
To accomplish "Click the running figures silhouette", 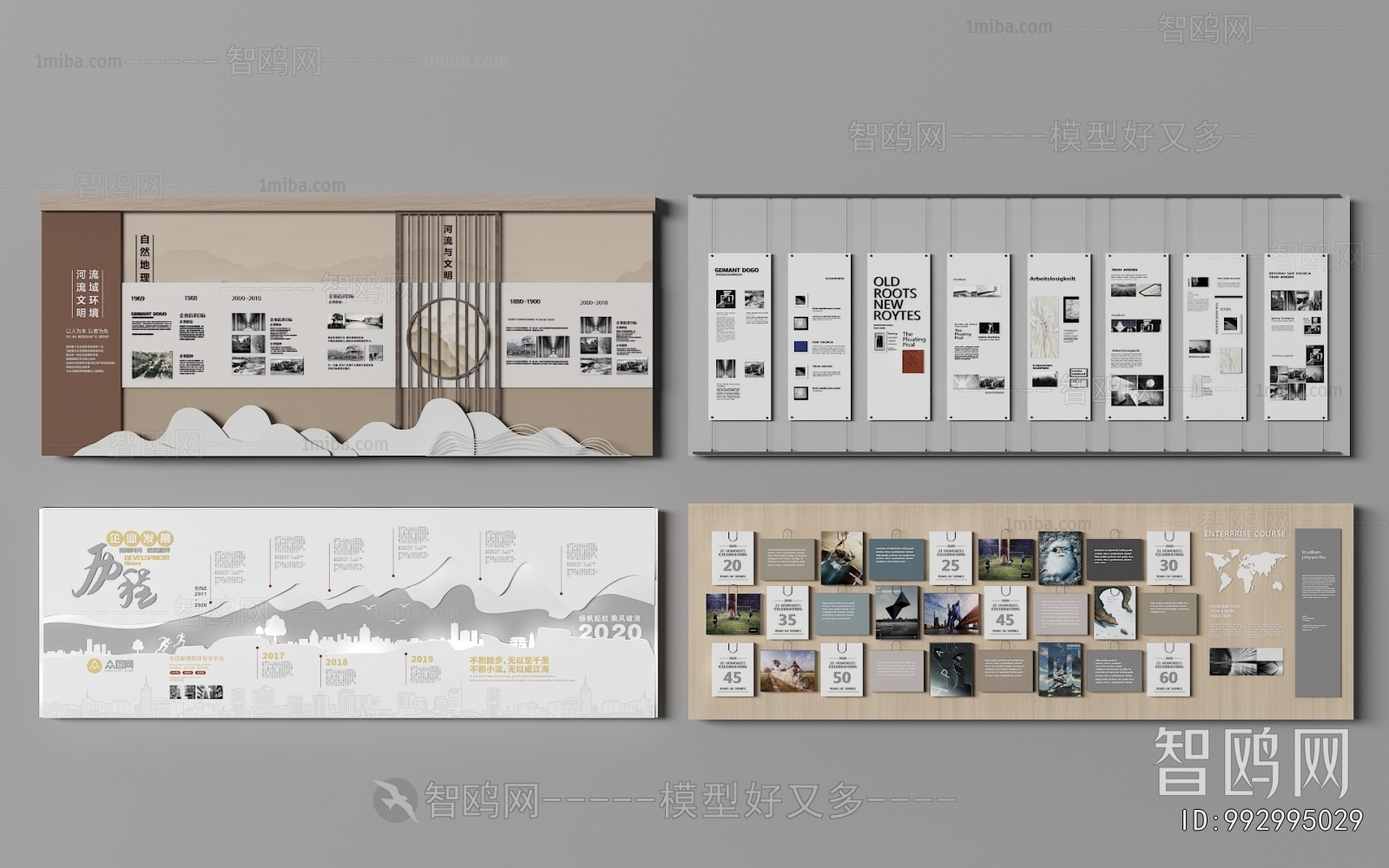I will click(170, 643).
